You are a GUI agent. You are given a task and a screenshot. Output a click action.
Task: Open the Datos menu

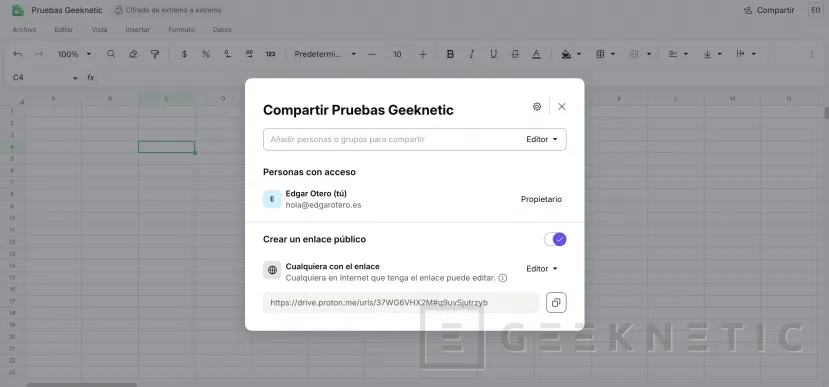pyautogui.click(x=222, y=30)
